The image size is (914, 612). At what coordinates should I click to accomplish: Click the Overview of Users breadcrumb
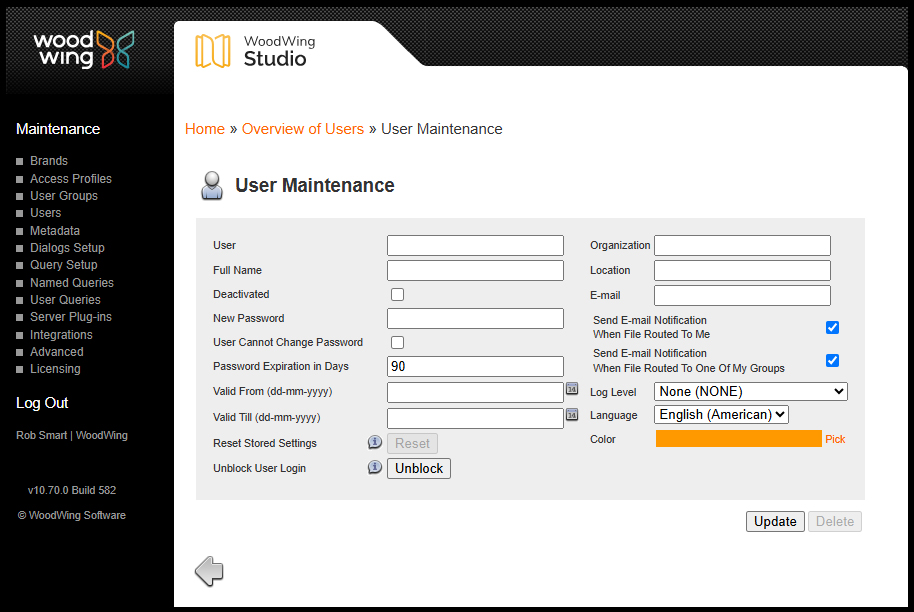[x=303, y=129]
